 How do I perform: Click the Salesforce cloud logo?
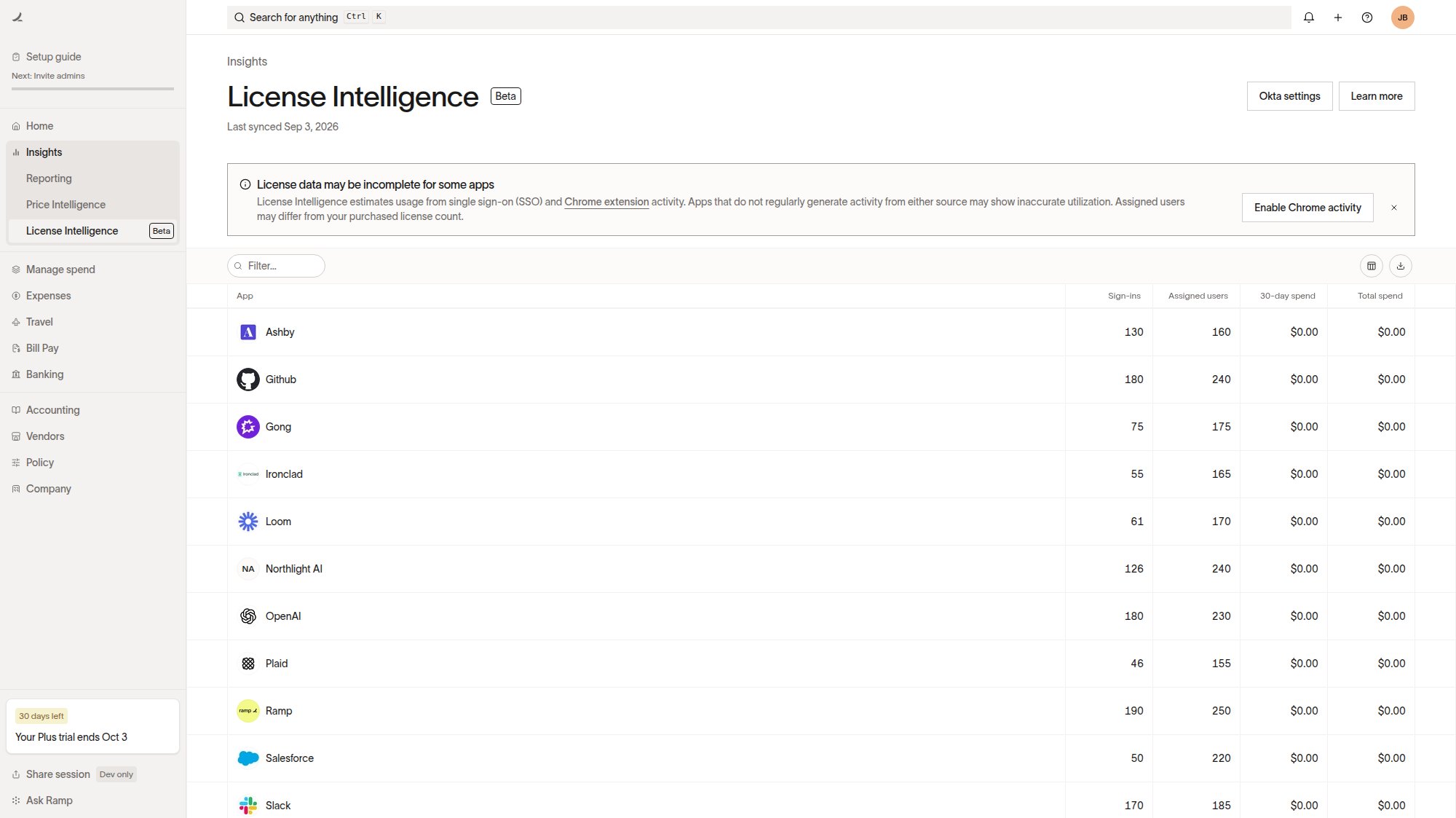pyautogui.click(x=248, y=758)
